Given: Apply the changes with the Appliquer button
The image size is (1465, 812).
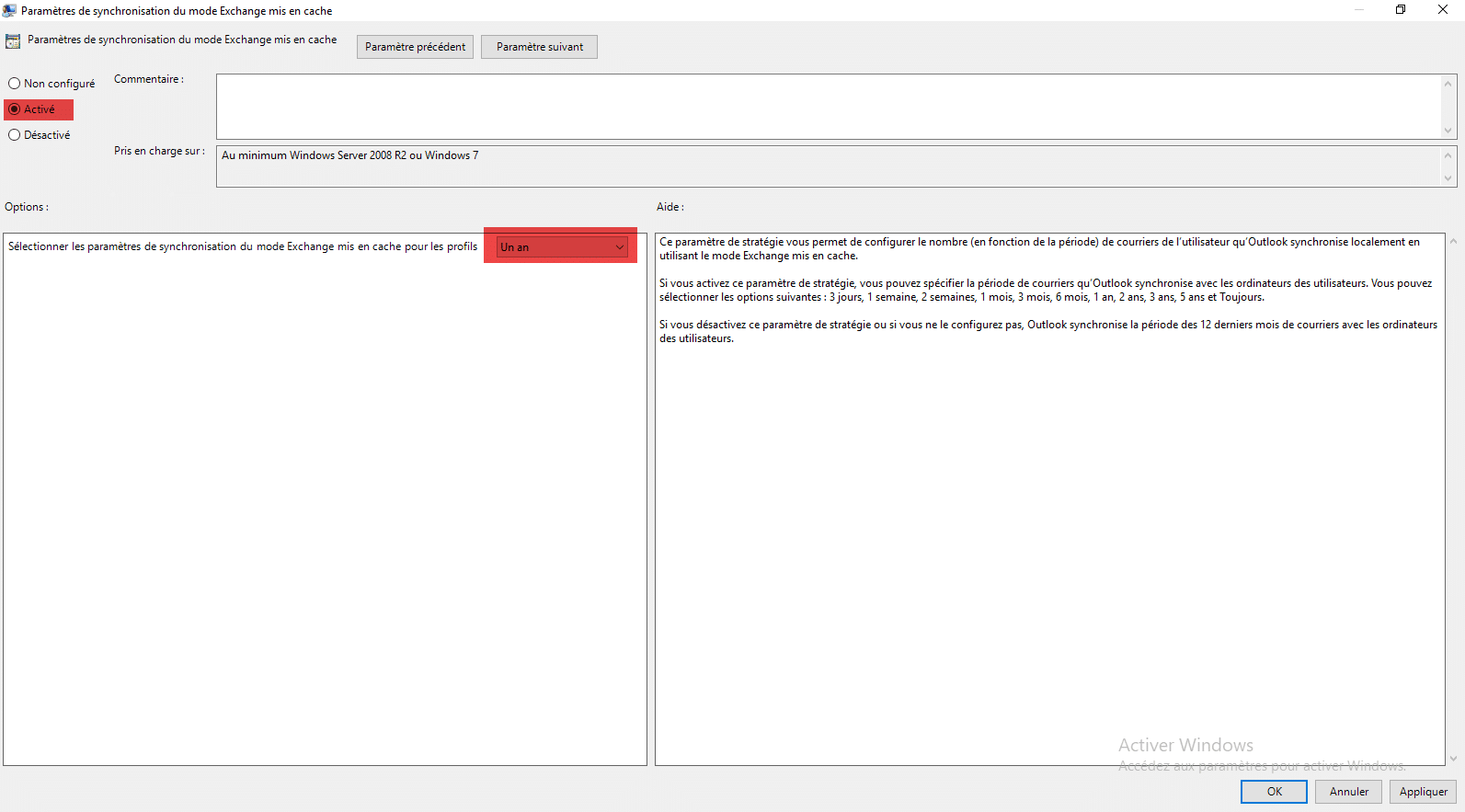Looking at the screenshot, I should coord(1423,792).
